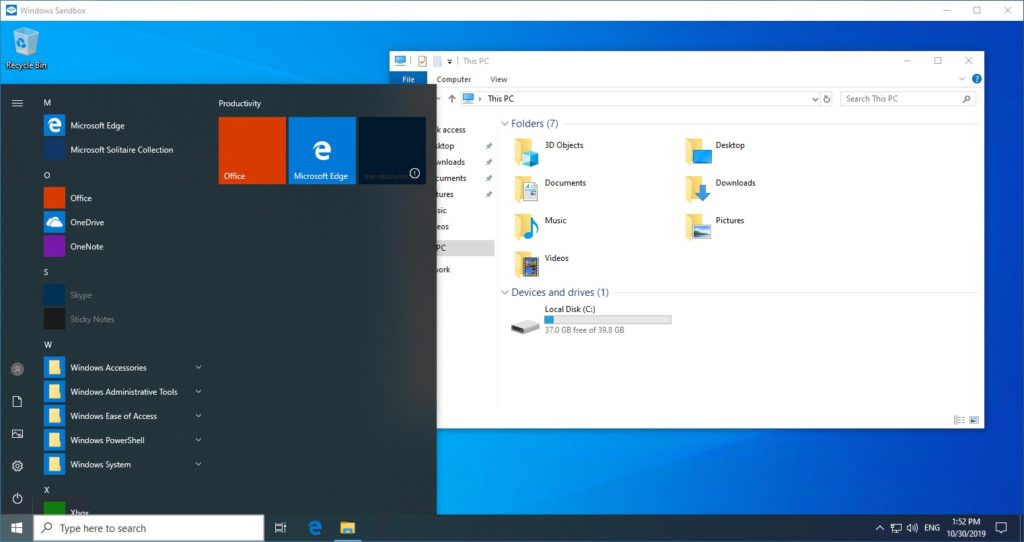
Task: Click the ENG language indicator
Action: 932,528
